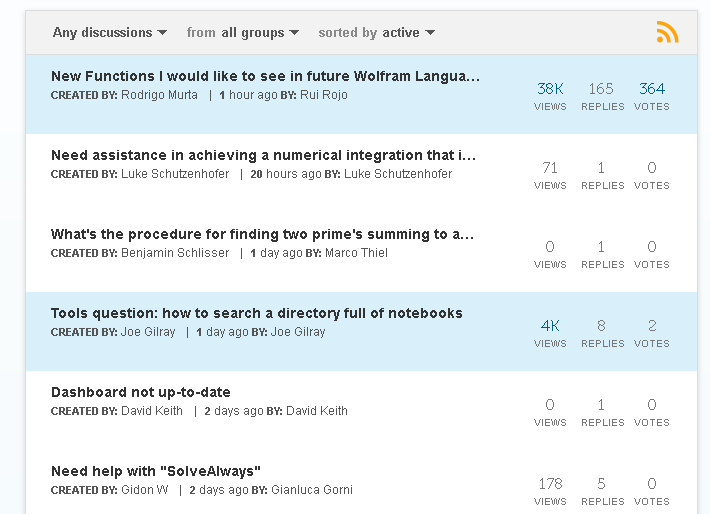Screen dimensions: 710x514
Task: Open the "Dashboard not up-to-date" discussion
Action: click(141, 392)
